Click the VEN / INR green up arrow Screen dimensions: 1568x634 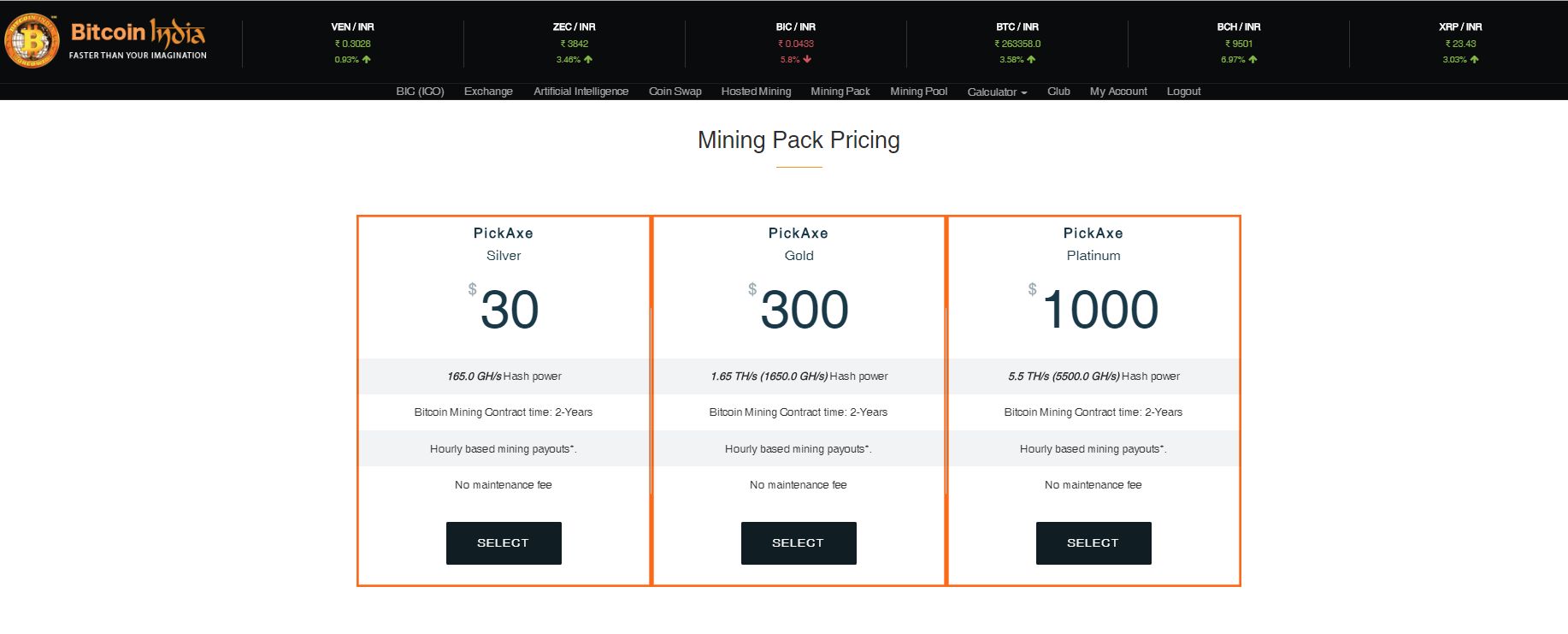366,60
